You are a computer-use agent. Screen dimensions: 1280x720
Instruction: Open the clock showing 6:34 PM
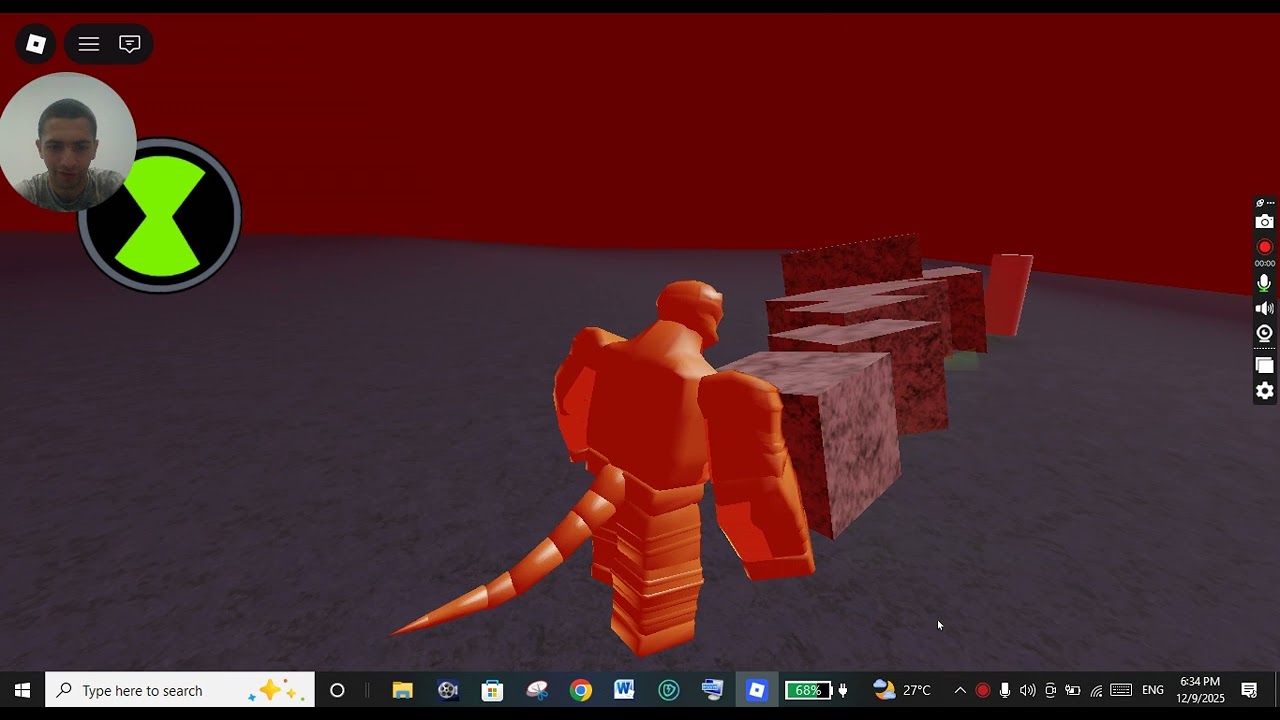[1200, 690]
